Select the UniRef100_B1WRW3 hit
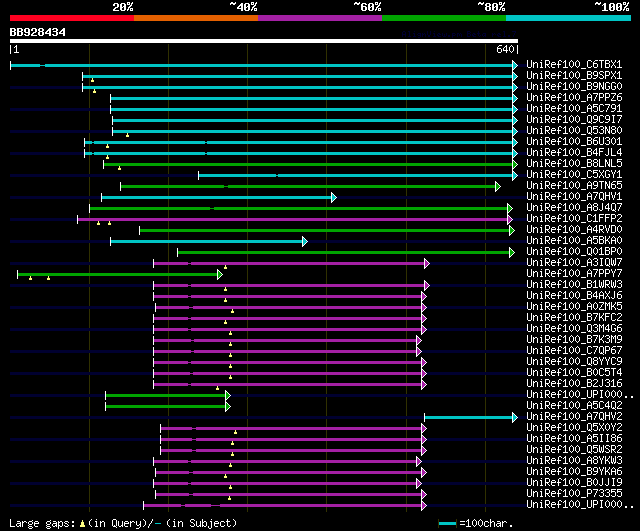 pos(574,285)
